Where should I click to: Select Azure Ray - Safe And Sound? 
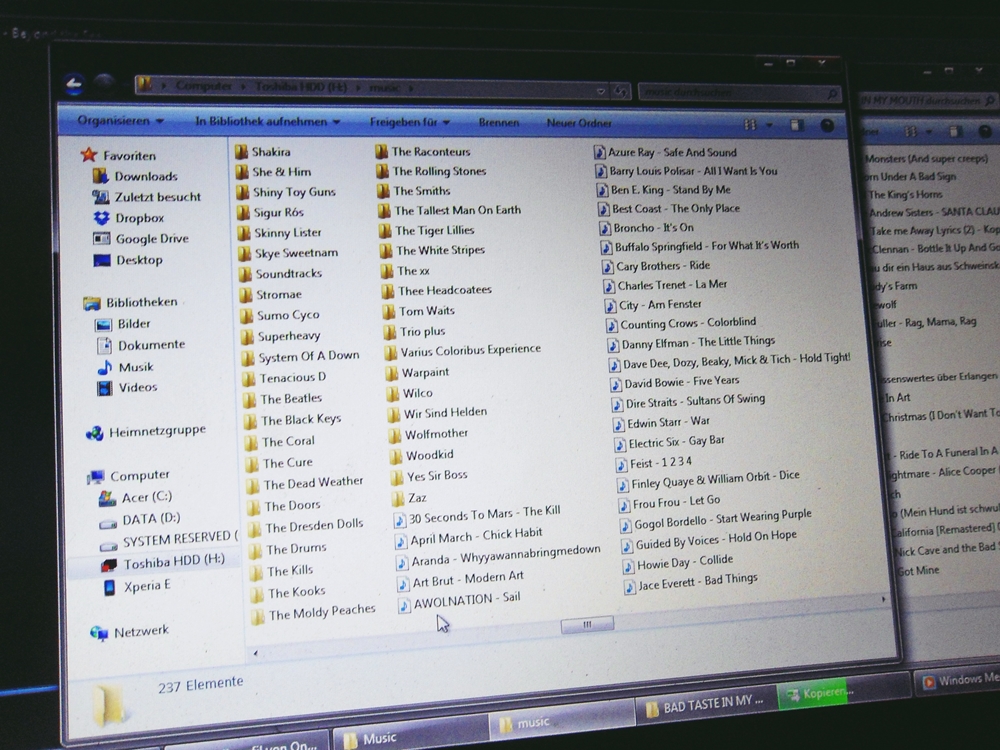[665, 152]
